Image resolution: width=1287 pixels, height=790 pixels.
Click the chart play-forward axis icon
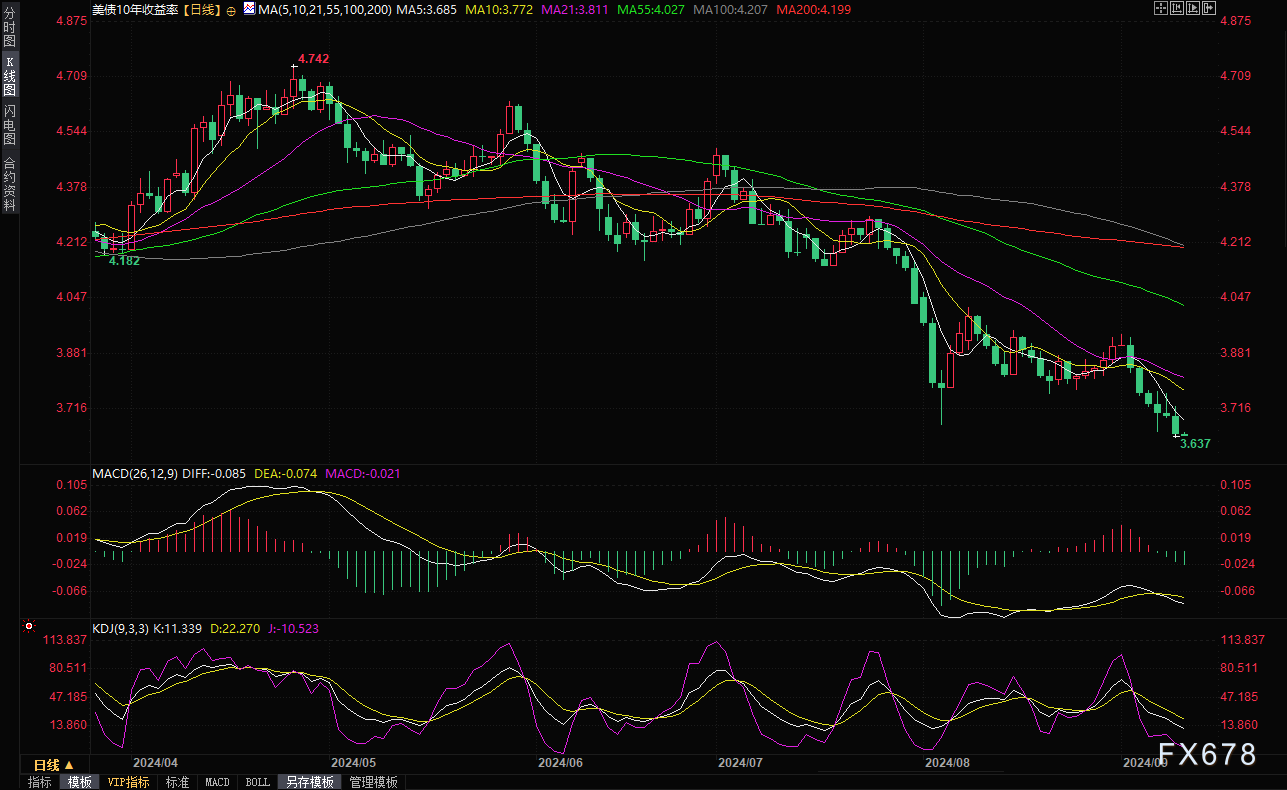coord(1192,8)
